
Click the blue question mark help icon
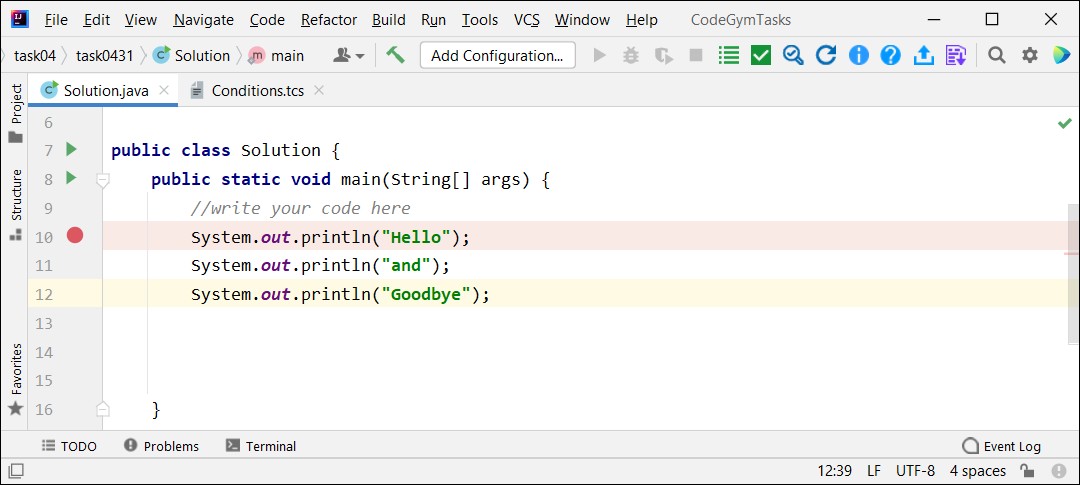(891, 55)
